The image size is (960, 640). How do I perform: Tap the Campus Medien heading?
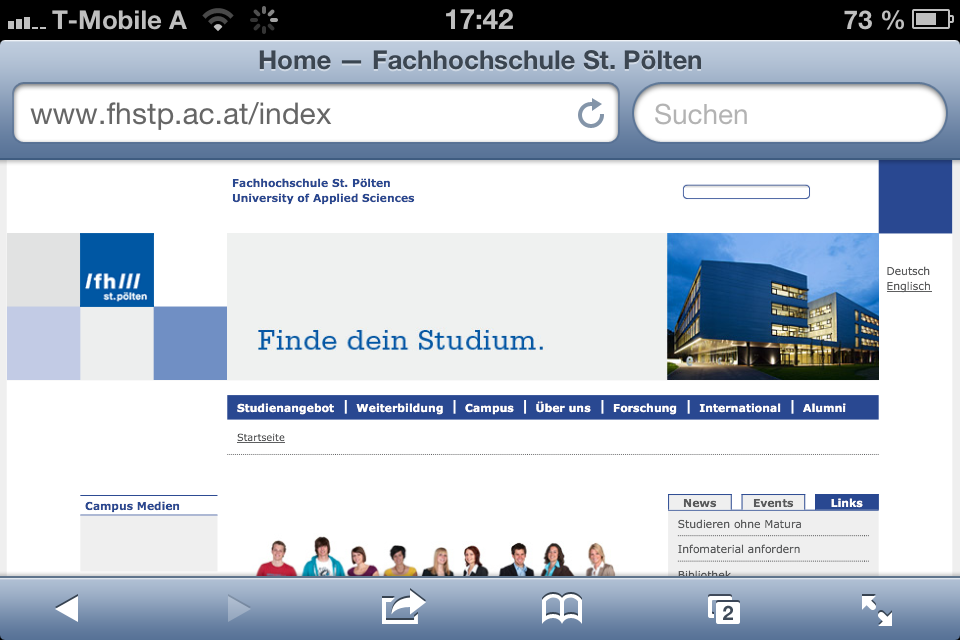click(132, 506)
